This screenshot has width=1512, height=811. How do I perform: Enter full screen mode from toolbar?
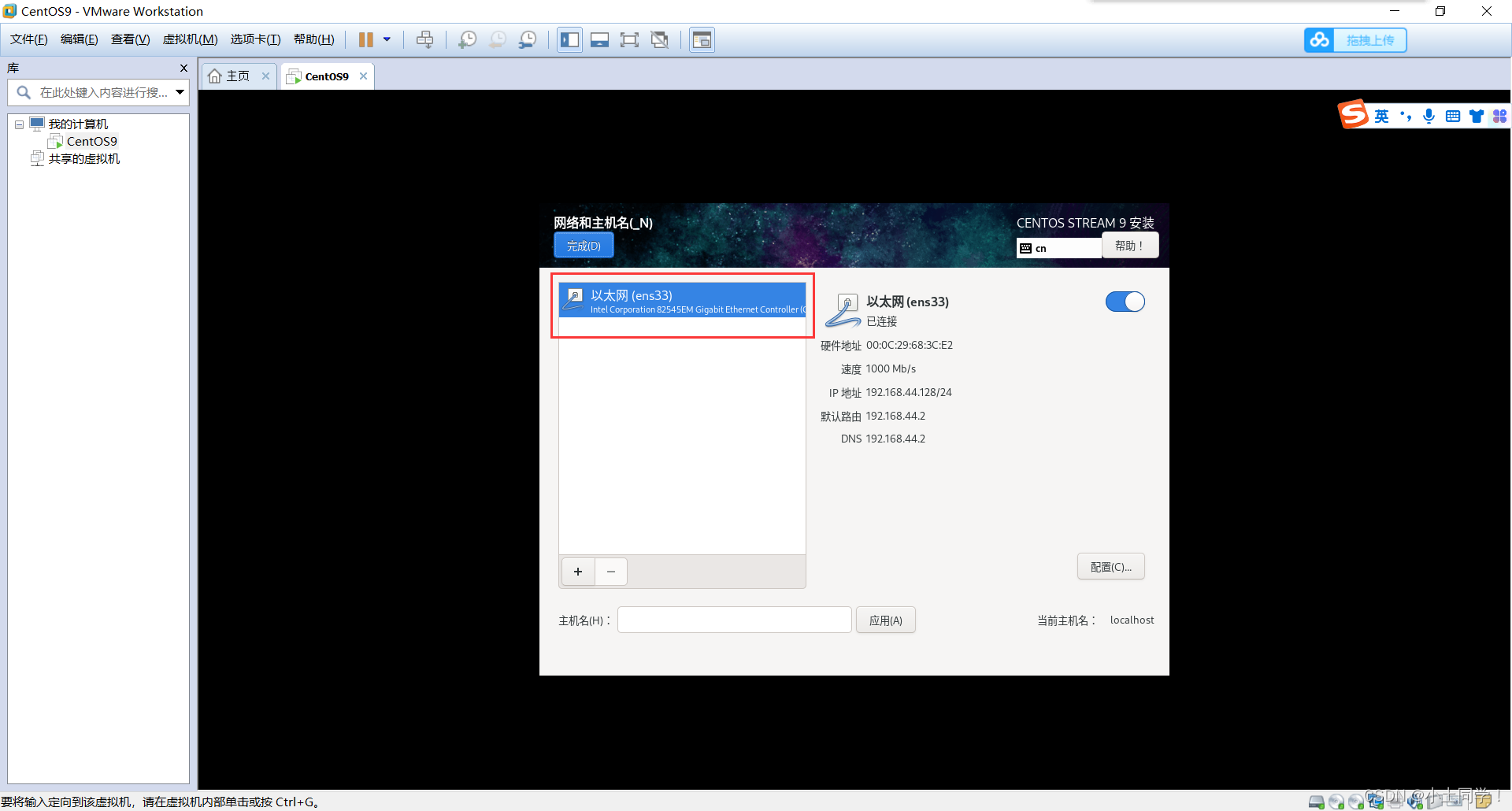(629, 40)
